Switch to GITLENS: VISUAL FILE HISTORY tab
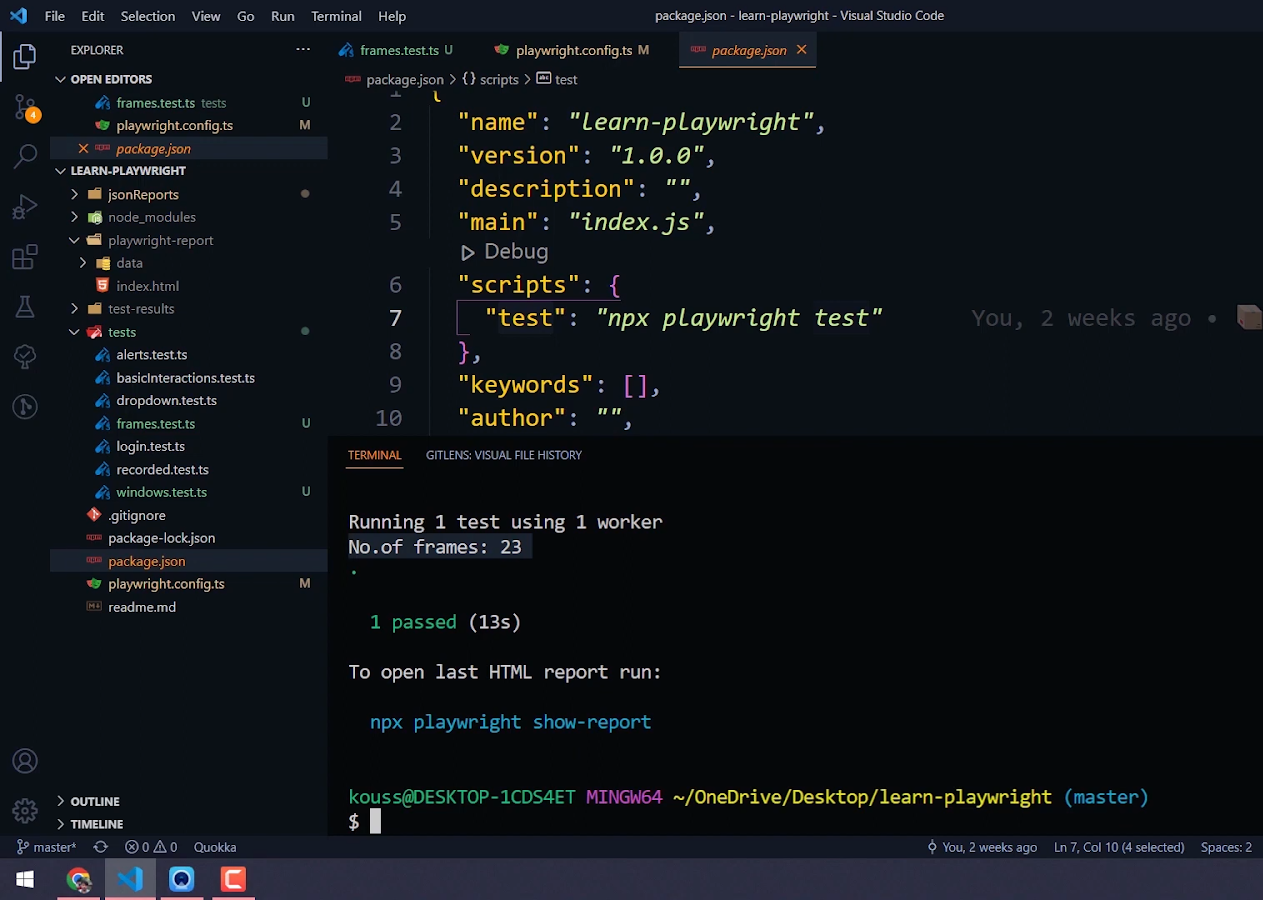Image resolution: width=1263 pixels, height=900 pixels. [x=504, y=455]
